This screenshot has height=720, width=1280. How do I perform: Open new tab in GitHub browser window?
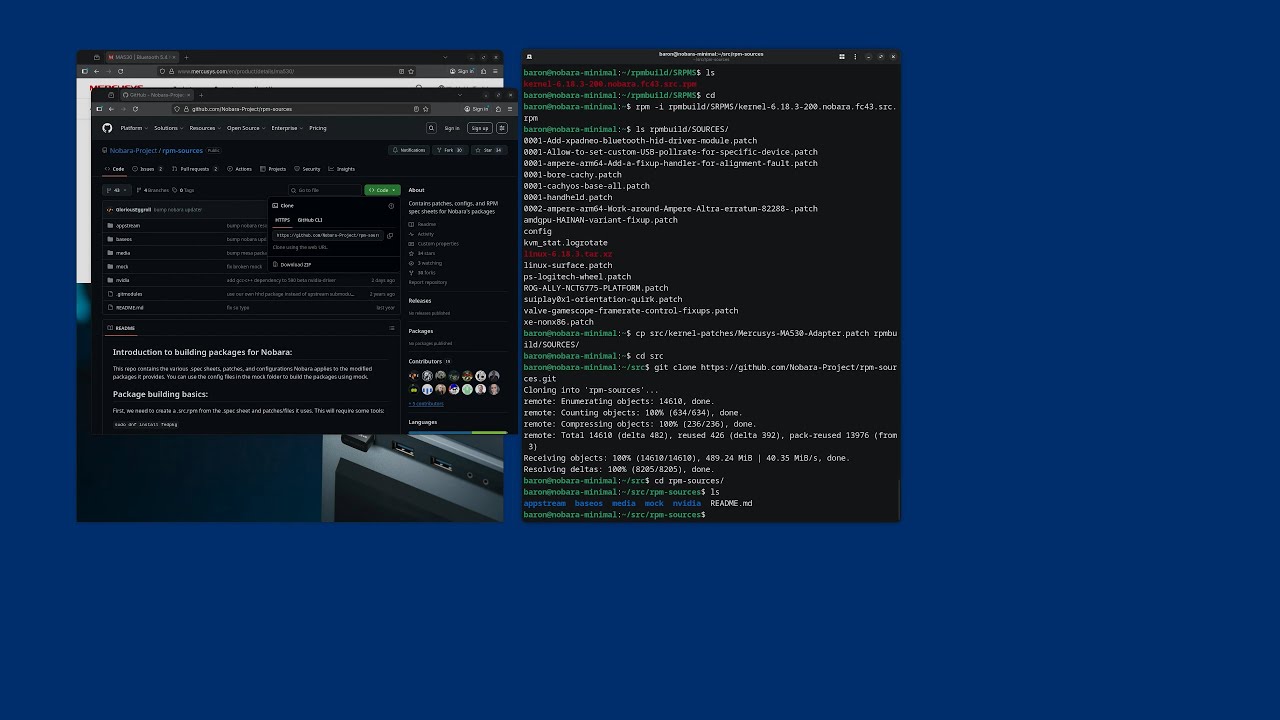click(x=201, y=95)
